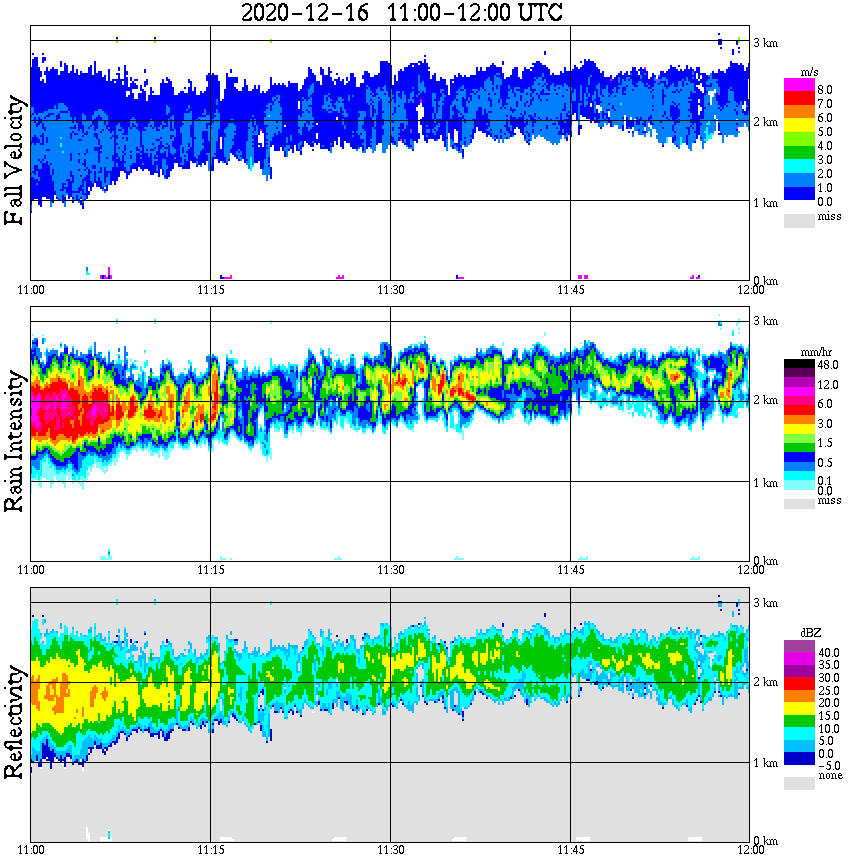Click the "dBZ" unit label of reflectivity legend

coord(811,633)
